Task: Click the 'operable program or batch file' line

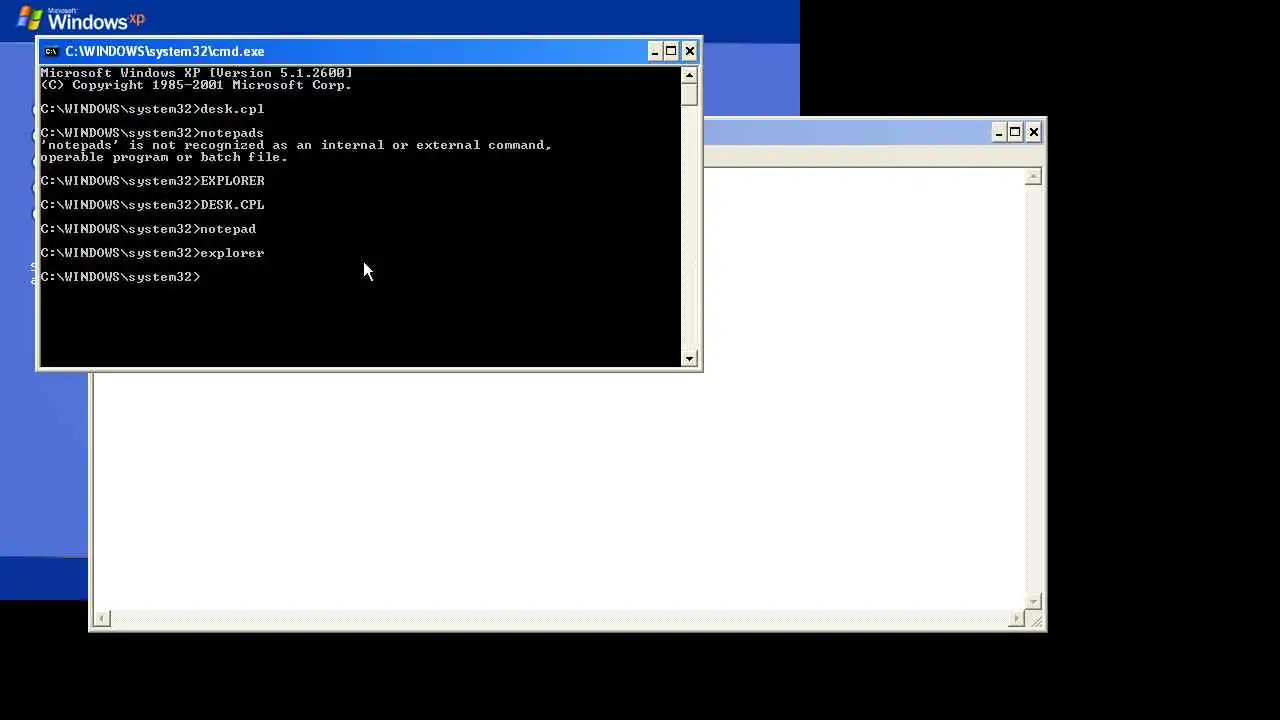Action: tap(164, 157)
